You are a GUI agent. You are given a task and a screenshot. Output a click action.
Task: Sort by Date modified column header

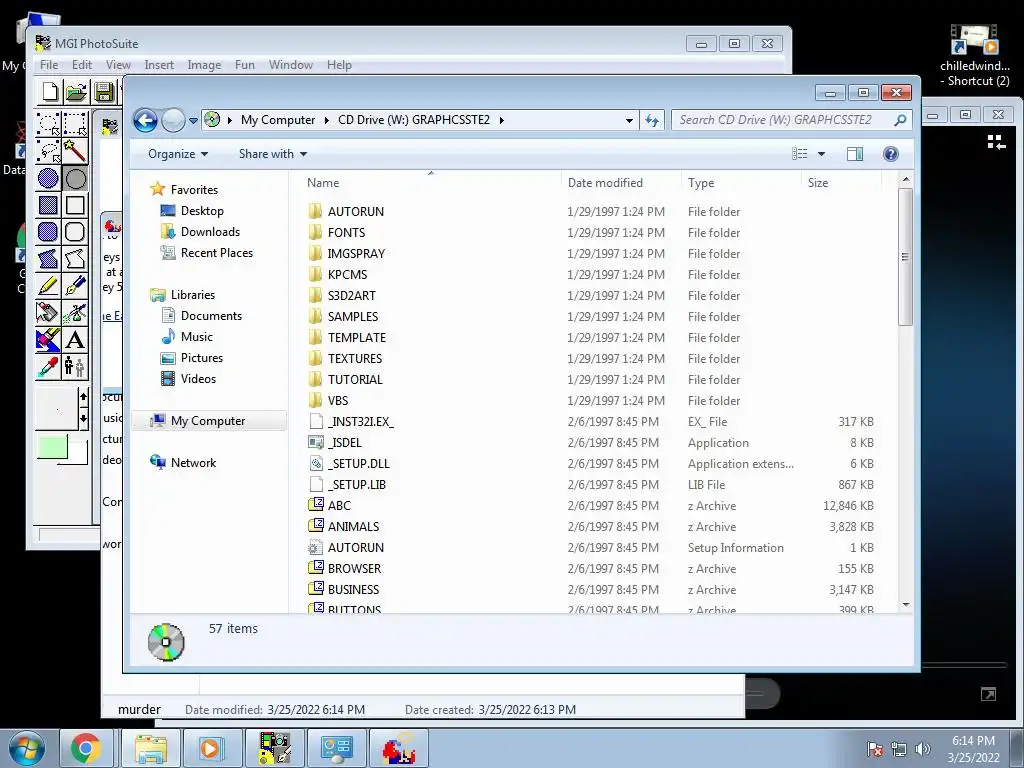point(621,183)
